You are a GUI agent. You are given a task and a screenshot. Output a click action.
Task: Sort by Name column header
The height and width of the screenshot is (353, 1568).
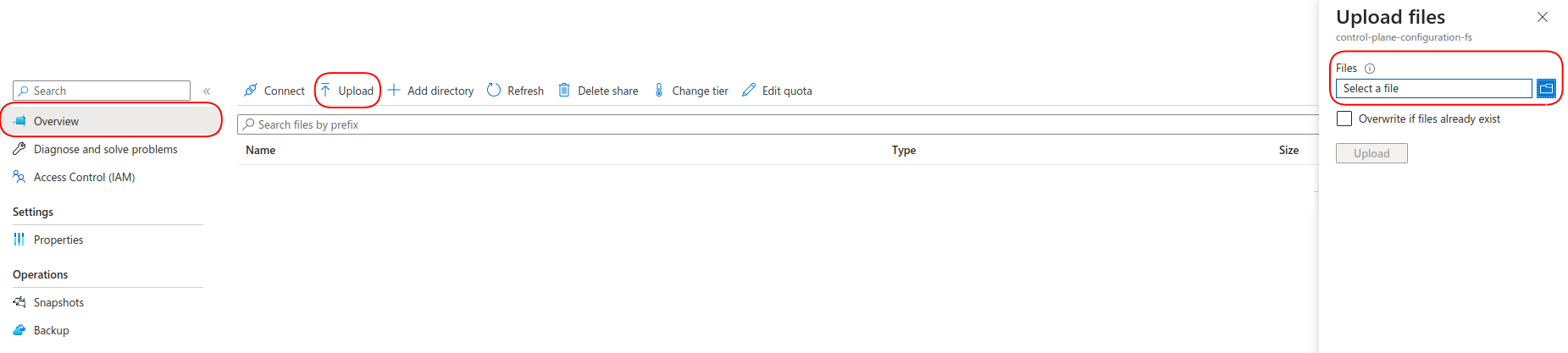coord(260,150)
